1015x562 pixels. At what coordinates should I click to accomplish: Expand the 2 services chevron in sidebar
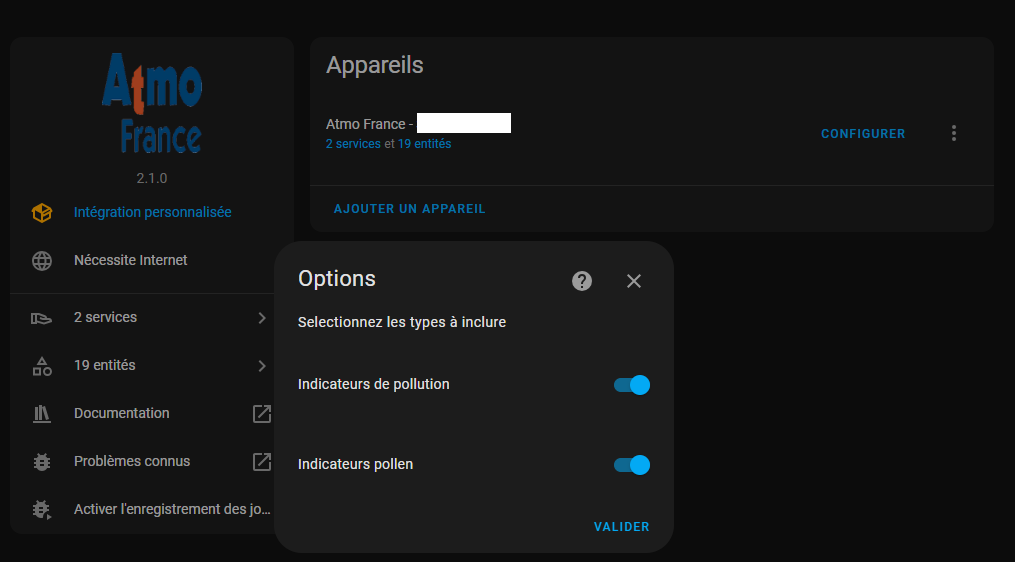(262, 318)
